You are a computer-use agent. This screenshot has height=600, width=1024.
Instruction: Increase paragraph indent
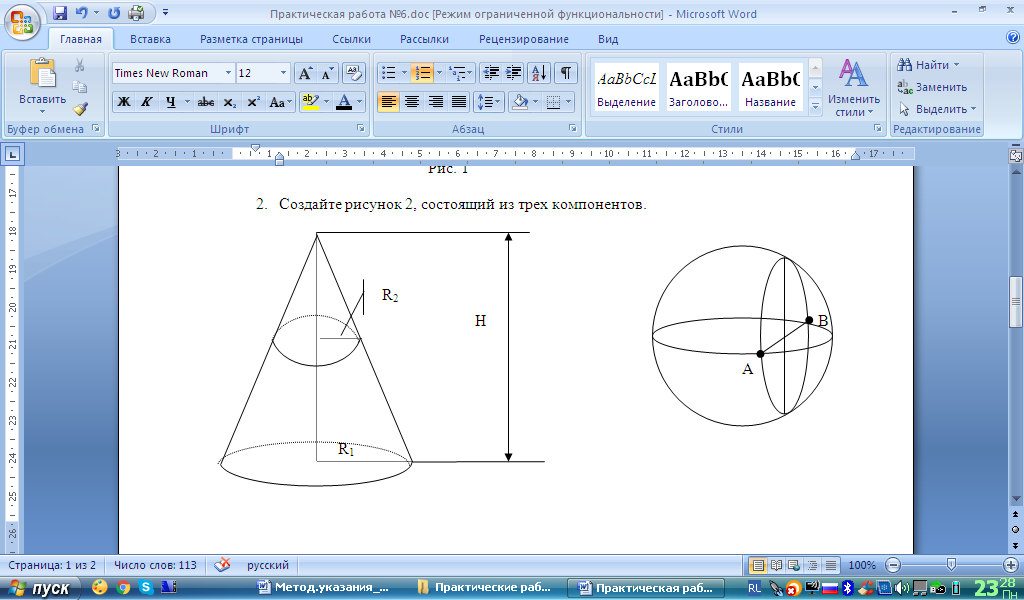tap(513, 73)
